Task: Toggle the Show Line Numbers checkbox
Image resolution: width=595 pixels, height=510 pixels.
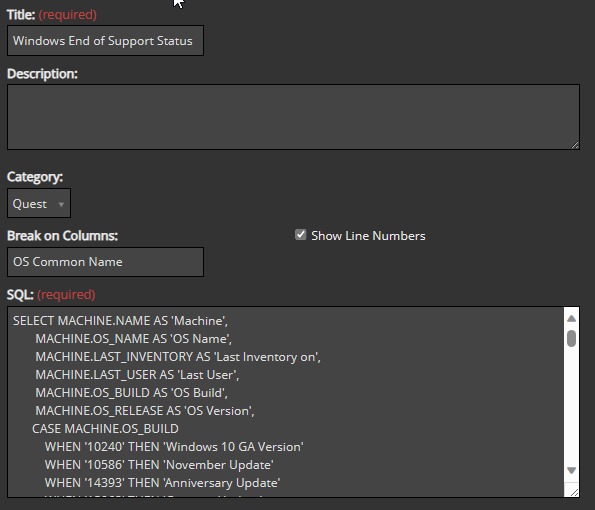Action: (x=301, y=235)
